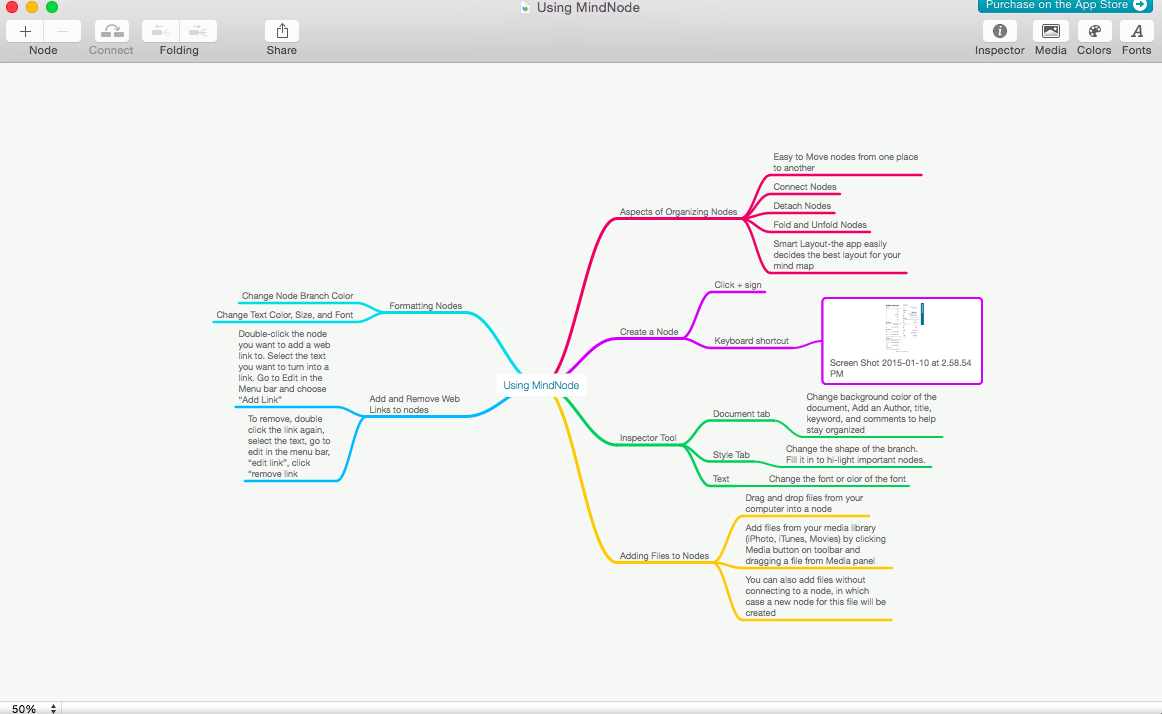This screenshot has height=714, width=1162.
Task: Select Change Node Branch Color node
Action: (x=297, y=296)
